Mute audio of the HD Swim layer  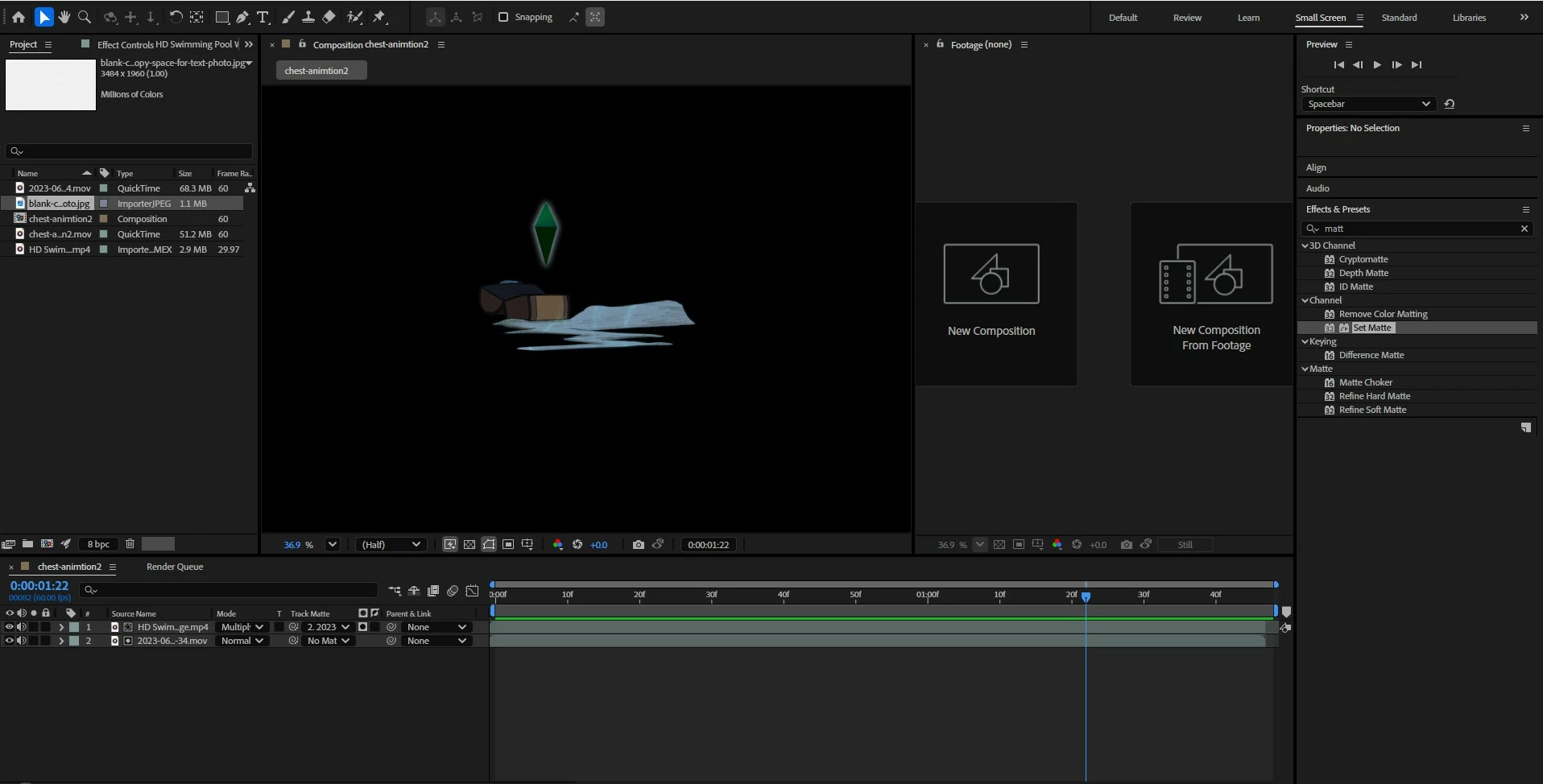click(22, 627)
